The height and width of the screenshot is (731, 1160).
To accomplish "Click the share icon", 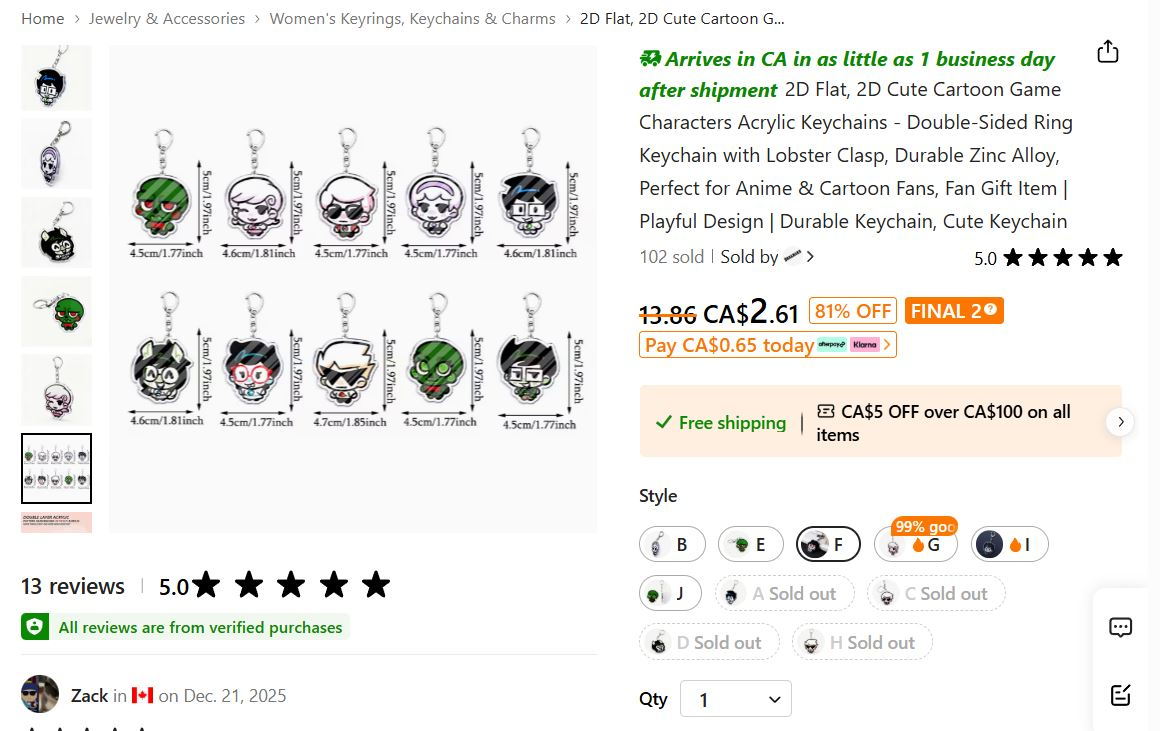I will (x=1107, y=52).
